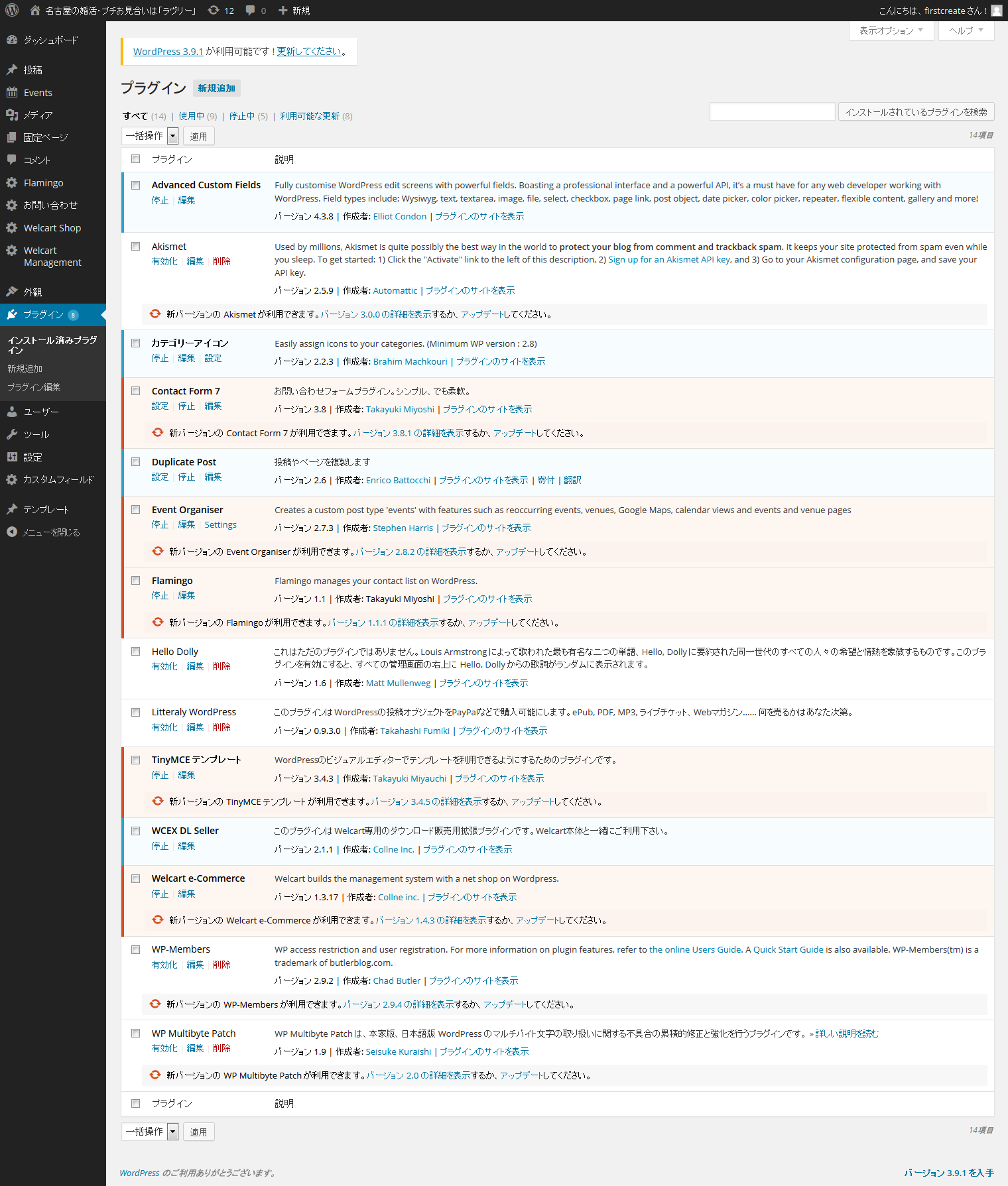Click search installed plugins button
Image resolution: width=1008 pixels, height=1186 pixels.
[916, 112]
